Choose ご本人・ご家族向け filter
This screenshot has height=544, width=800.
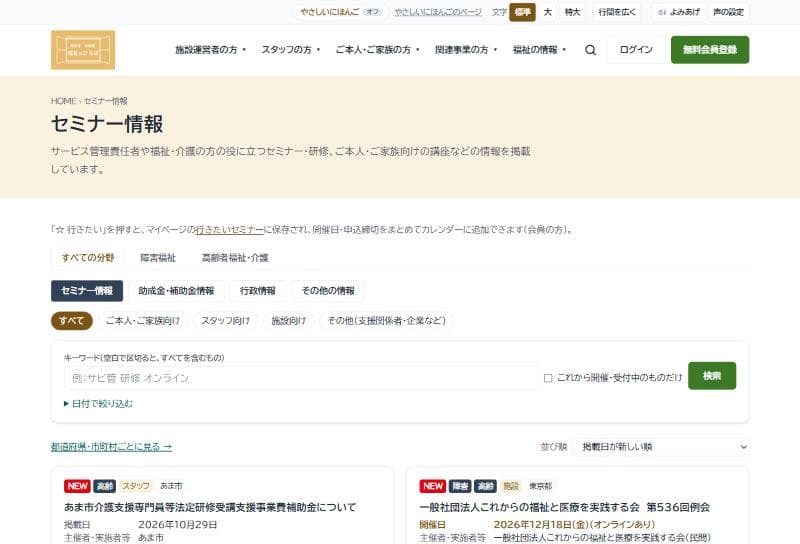pos(143,320)
